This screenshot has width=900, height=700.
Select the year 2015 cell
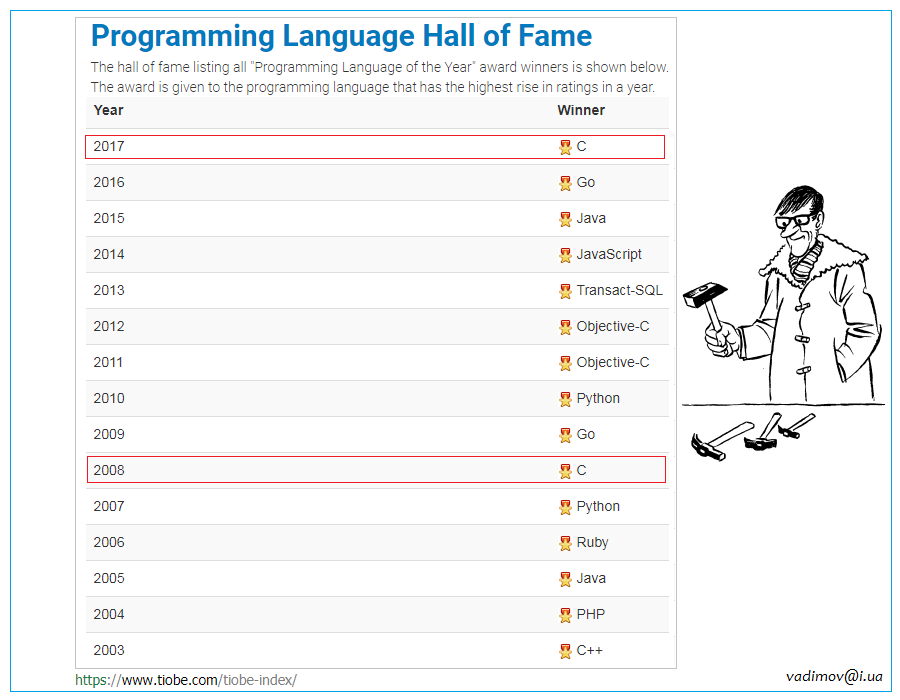(x=109, y=219)
